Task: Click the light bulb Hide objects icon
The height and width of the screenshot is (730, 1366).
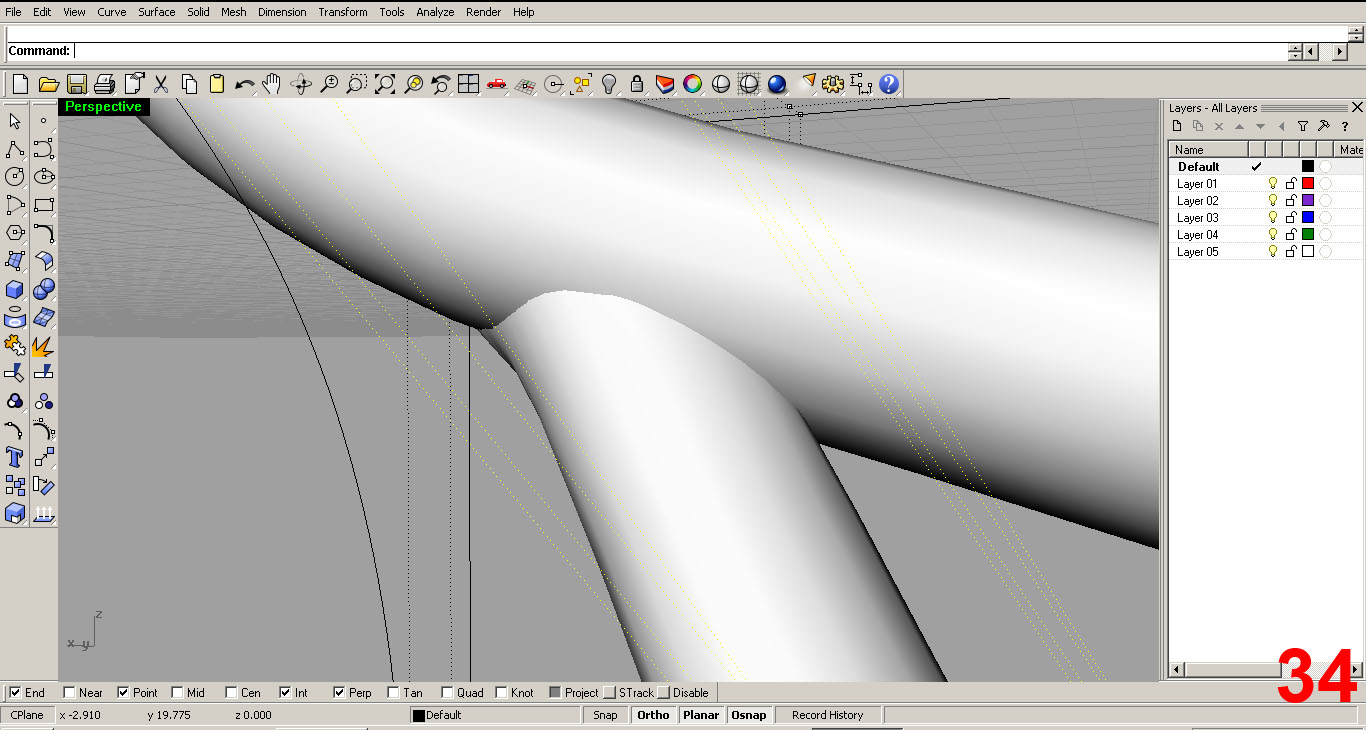Action: [609, 84]
